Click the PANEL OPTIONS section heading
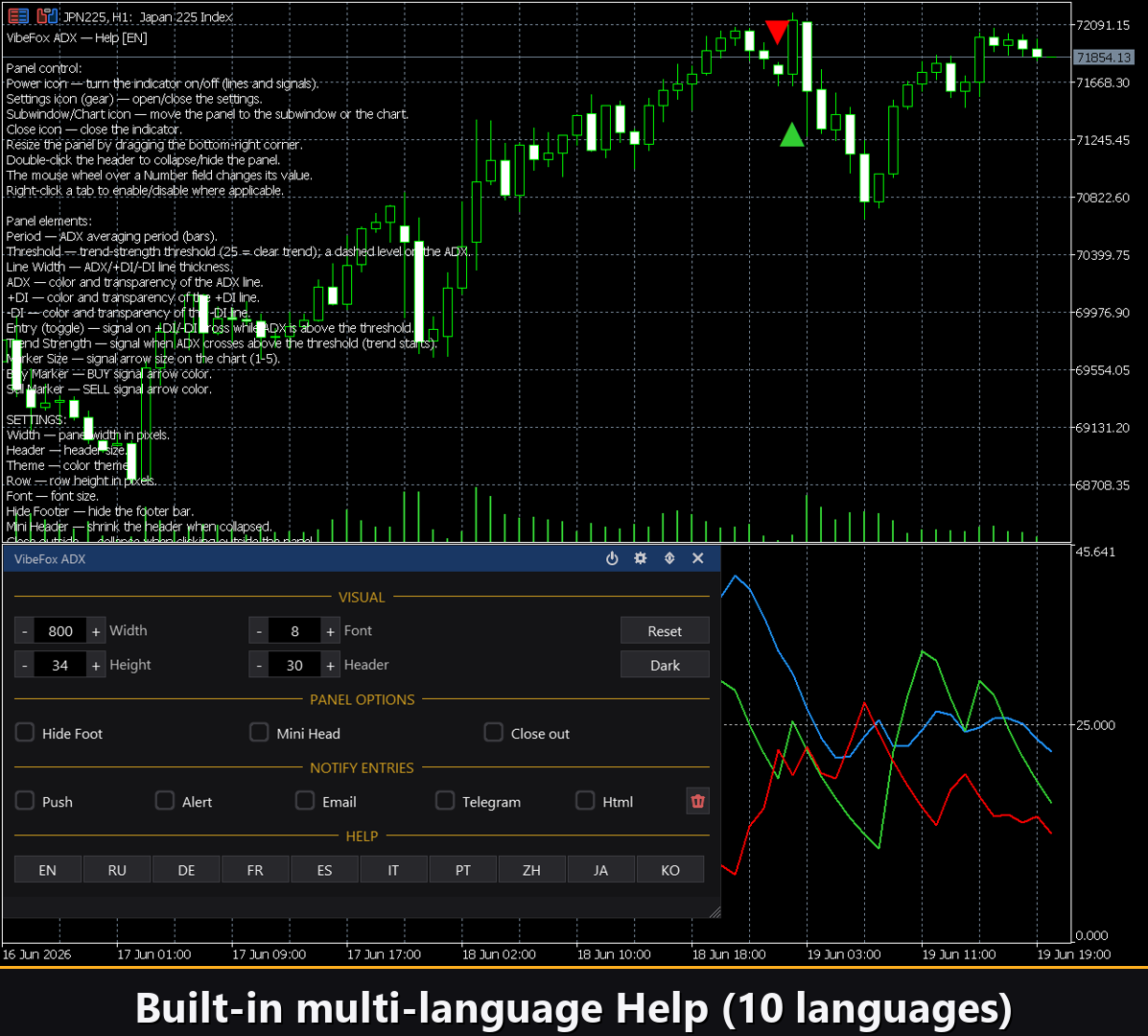 coord(362,699)
